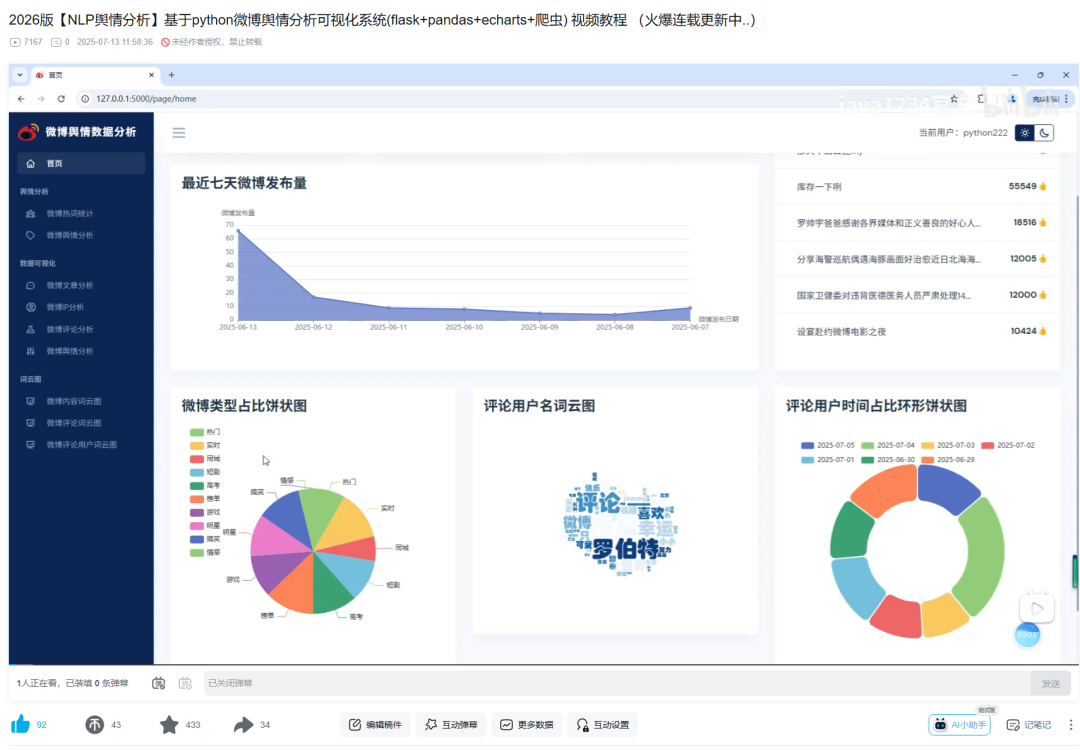Screen dimensions: 1080x750
Task: Click the 明星 legend color swatch
Action: 196,525
